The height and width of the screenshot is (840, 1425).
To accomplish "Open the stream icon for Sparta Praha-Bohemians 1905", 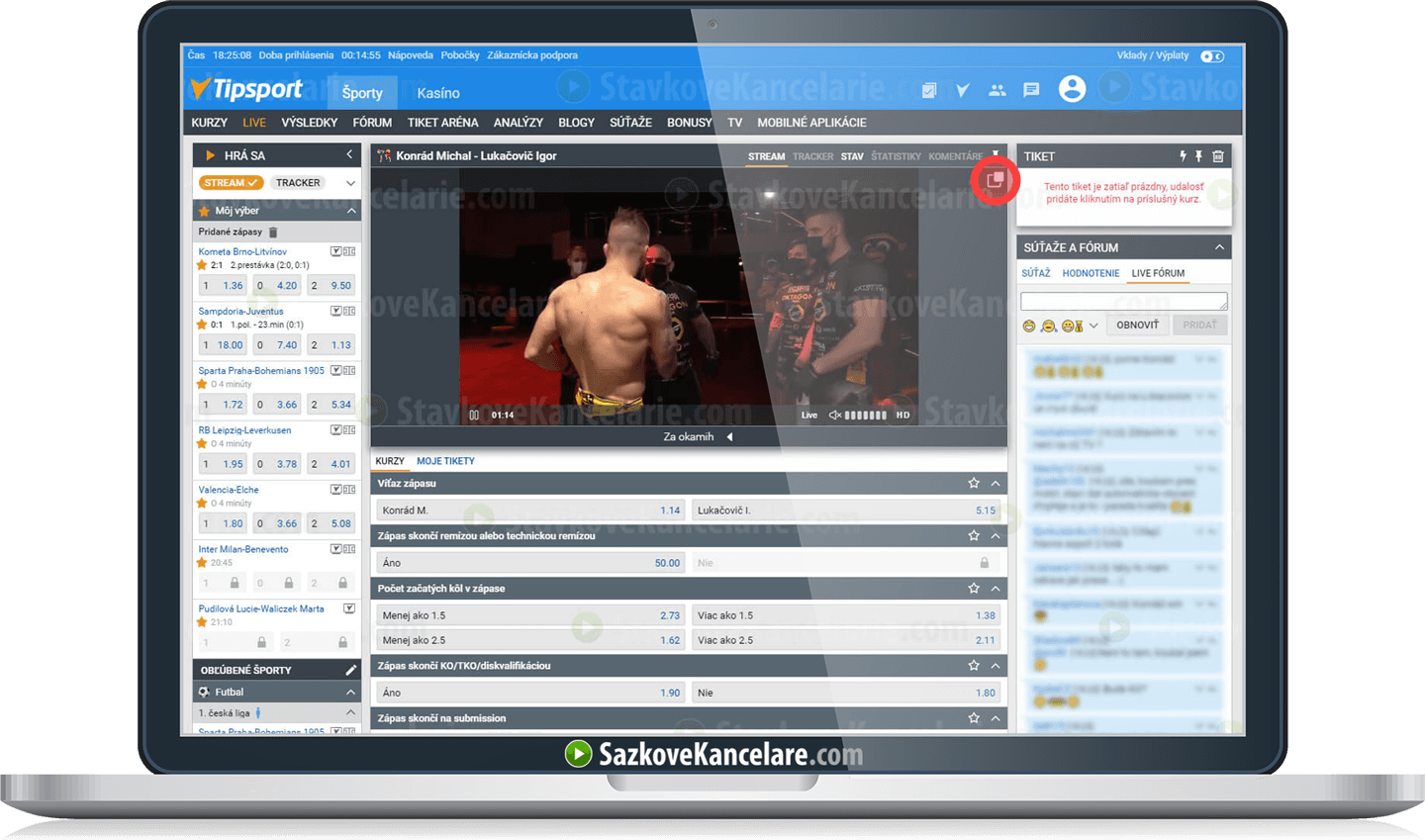I will pyautogui.click(x=336, y=371).
